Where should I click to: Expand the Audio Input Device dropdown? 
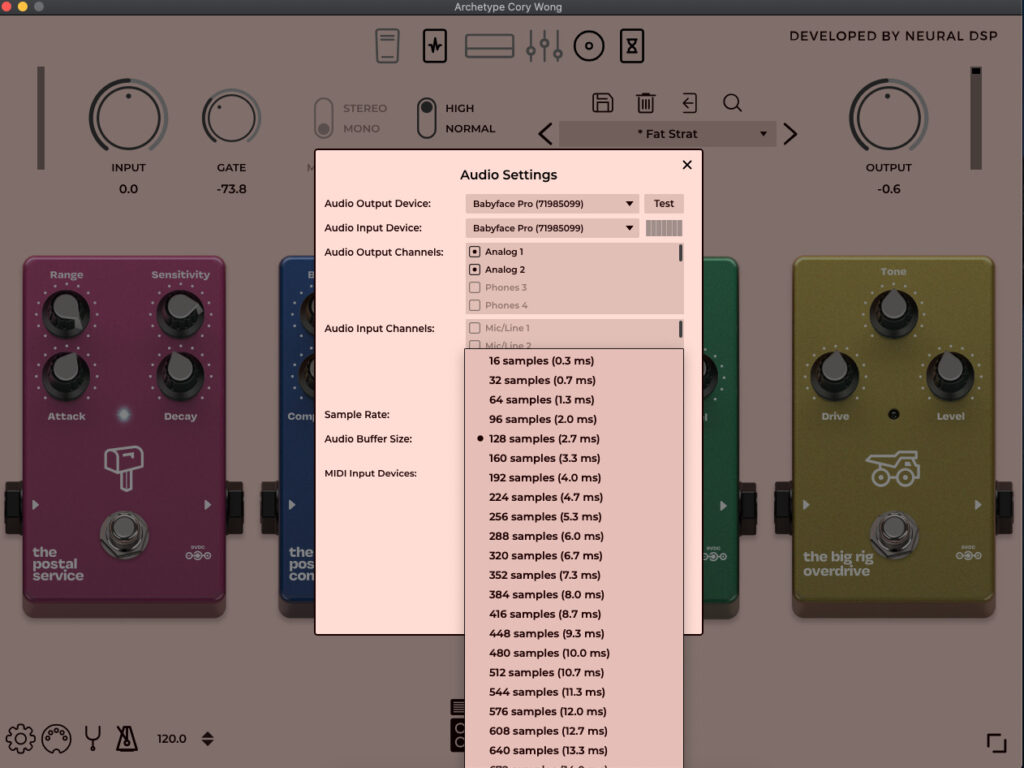(x=552, y=228)
